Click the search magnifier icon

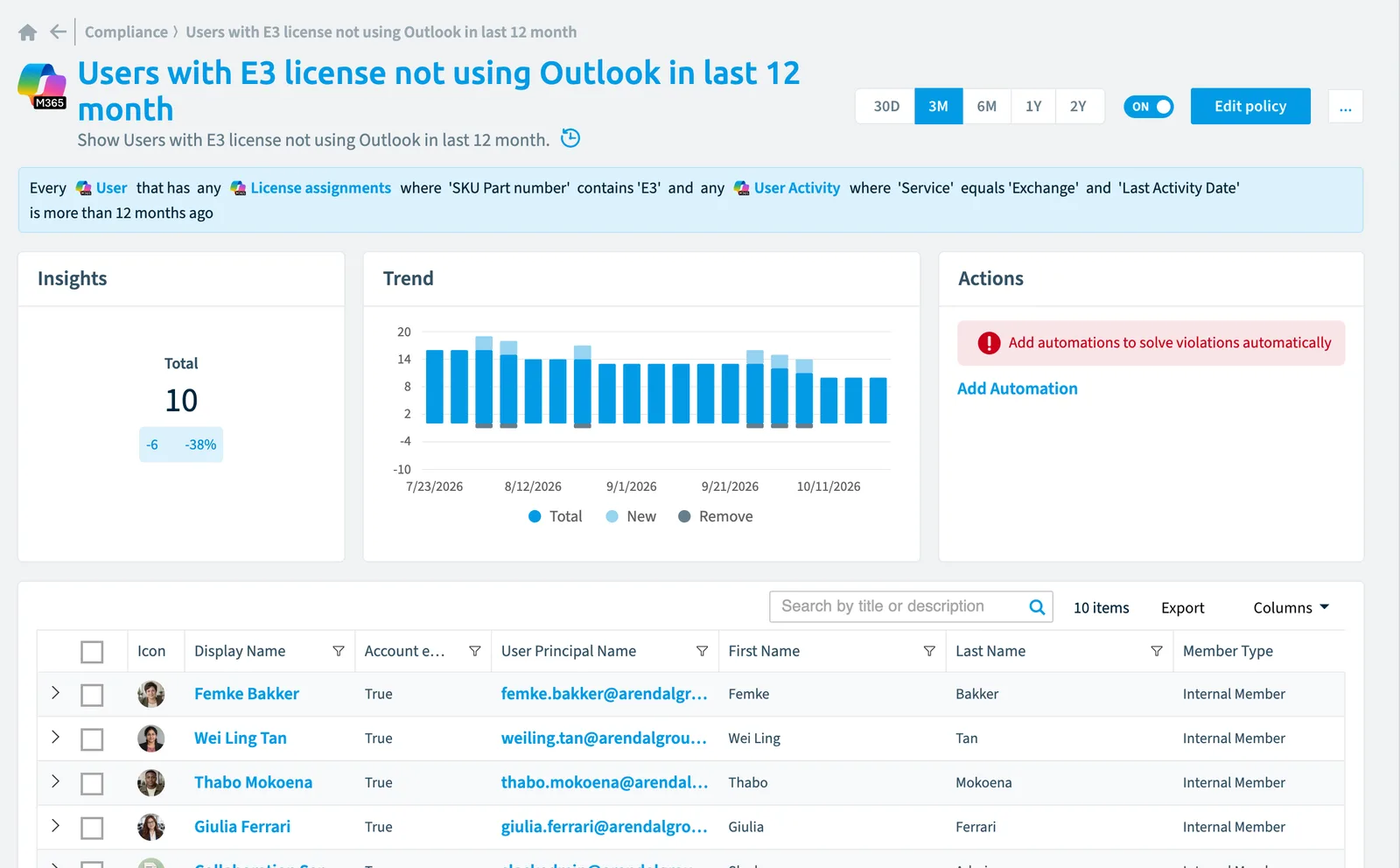pos(1037,606)
